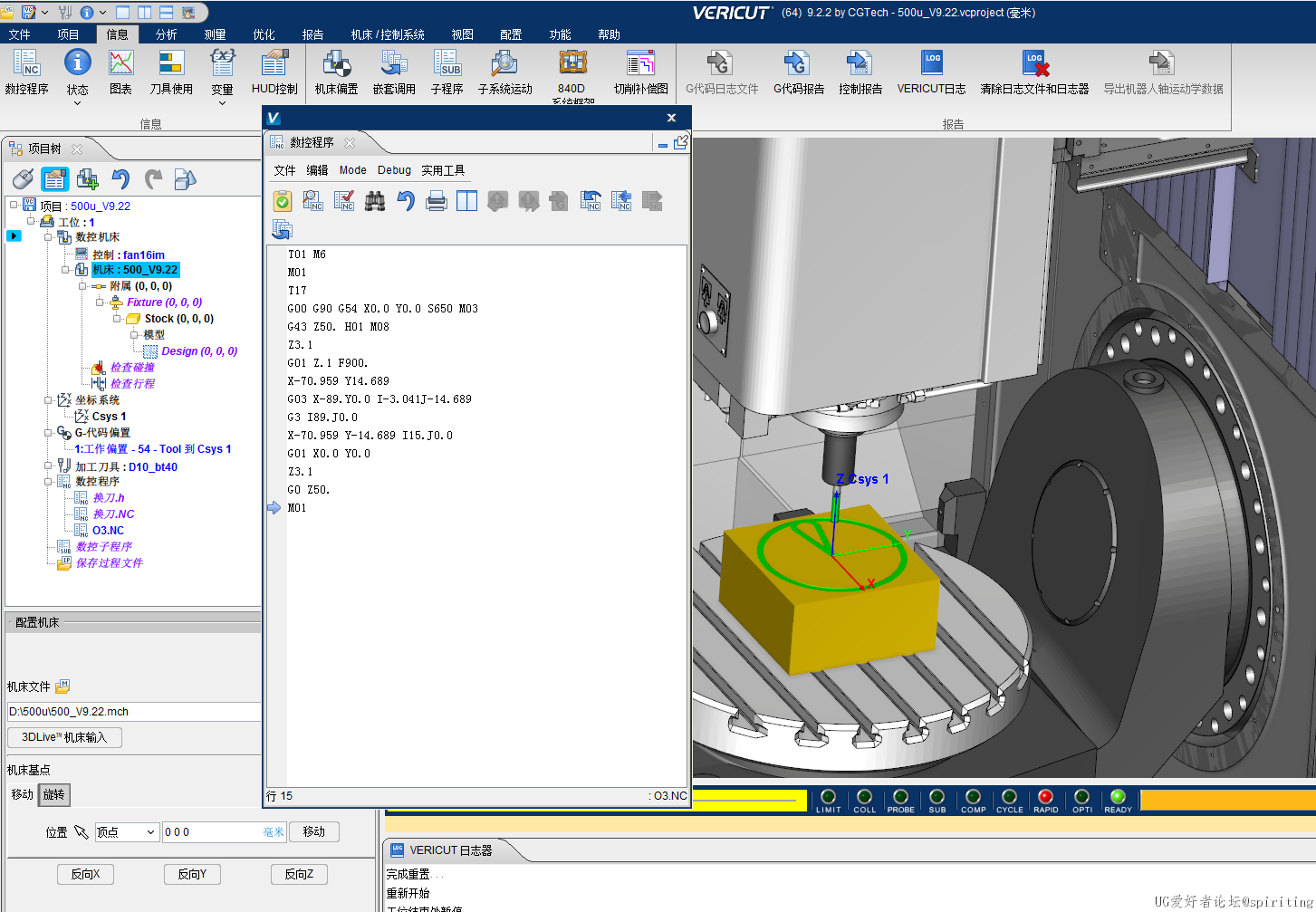Image resolution: width=1316 pixels, height=912 pixels.
Task: Click the 移动 button beside position field
Action: (314, 831)
